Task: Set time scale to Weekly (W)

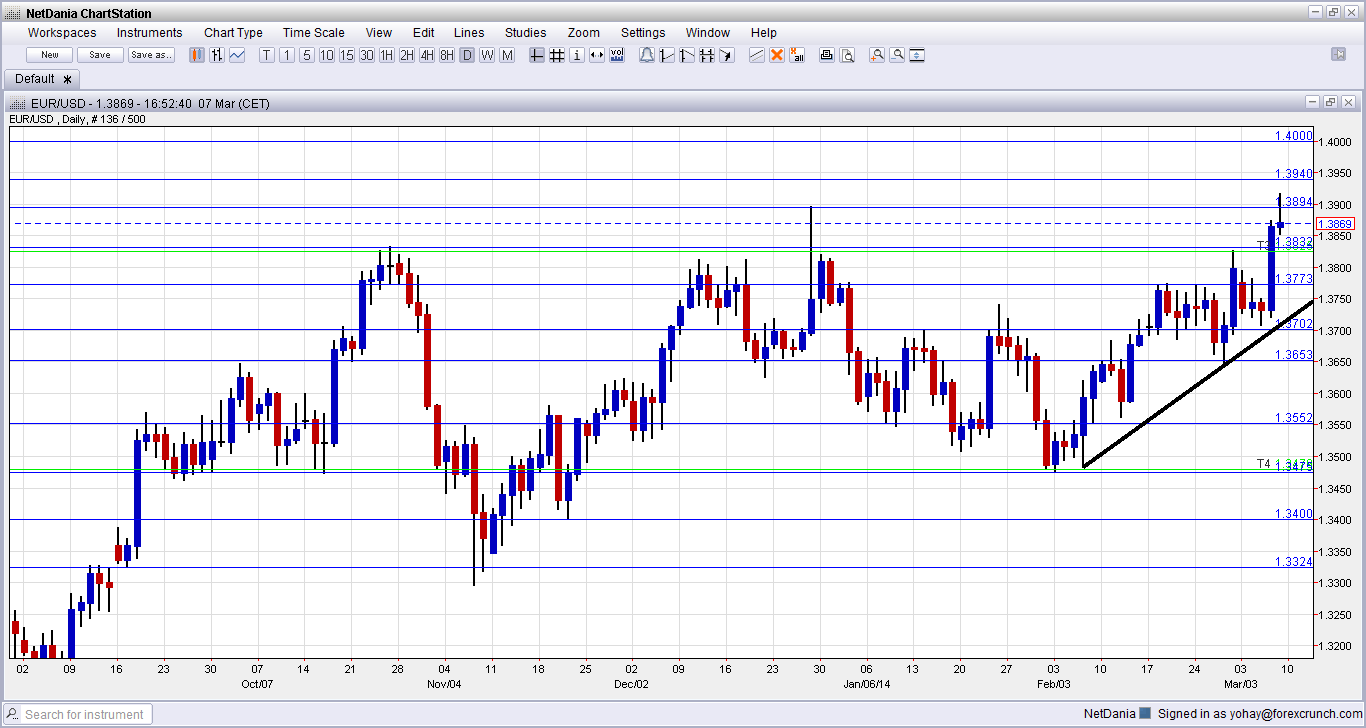Action: coord(487,55)
